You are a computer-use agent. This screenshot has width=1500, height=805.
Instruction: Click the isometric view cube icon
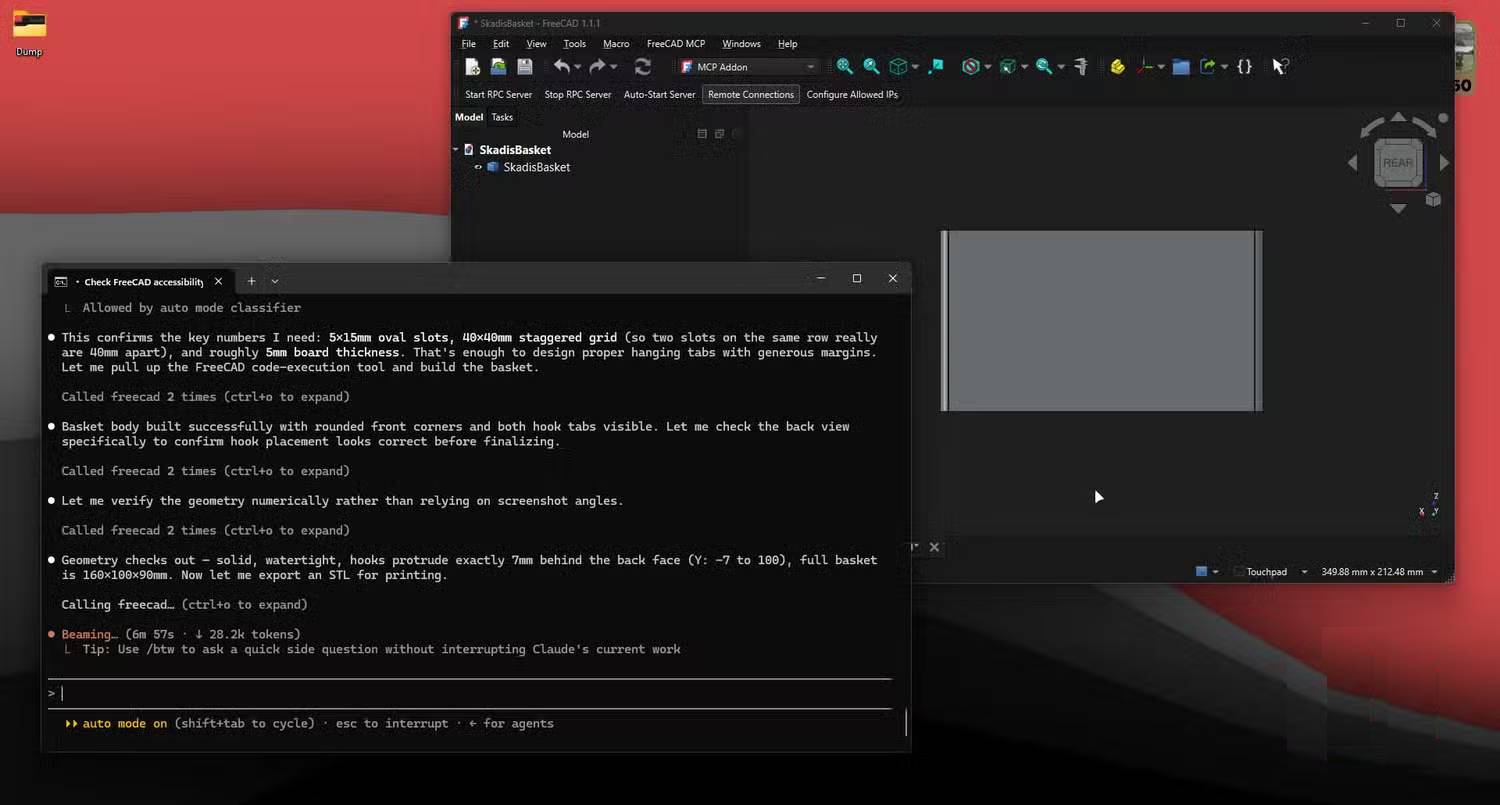[898, 66]
